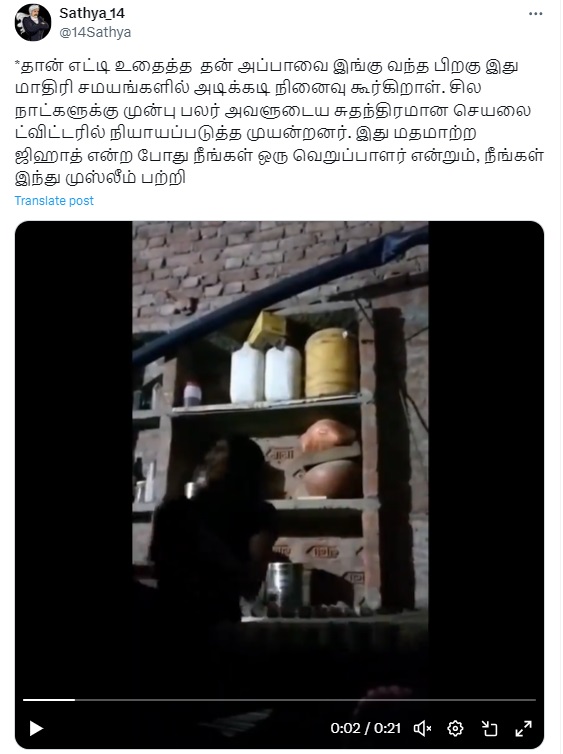Jump to the far right end of video timeline
This screenshot has height=754, width=563.
tap(534, 700)
